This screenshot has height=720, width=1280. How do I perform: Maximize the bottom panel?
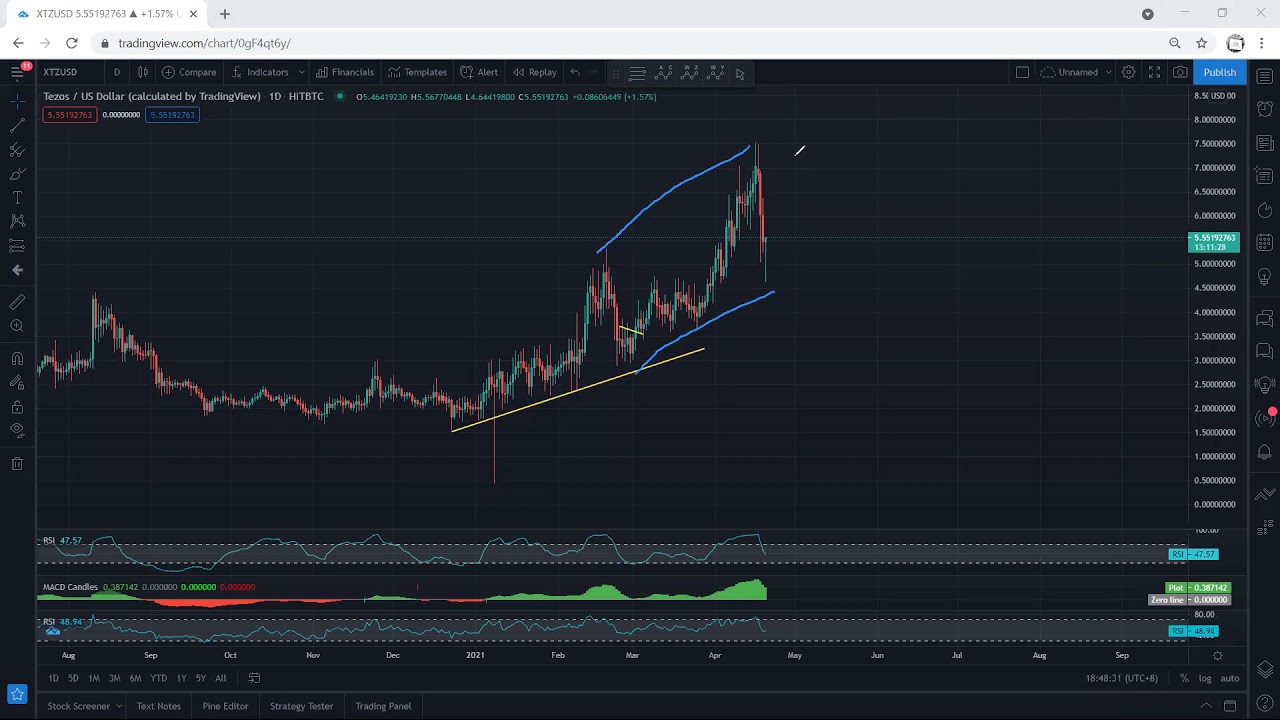pyautogui.click(x=1230, y=706)
